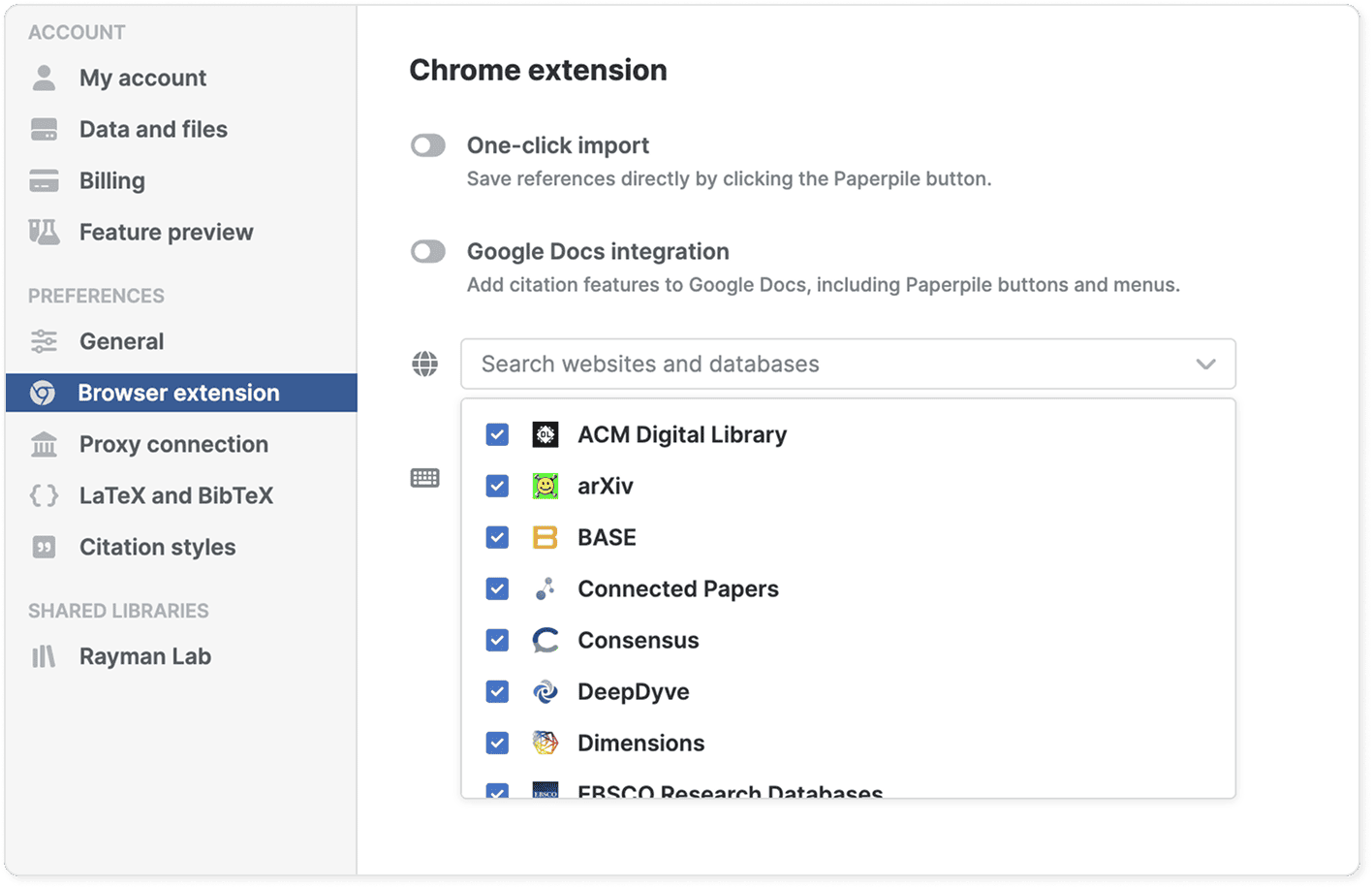The image size is (1372, 888).
Task: Uncheck the BASE checkbox
Action: click(497, 537)
